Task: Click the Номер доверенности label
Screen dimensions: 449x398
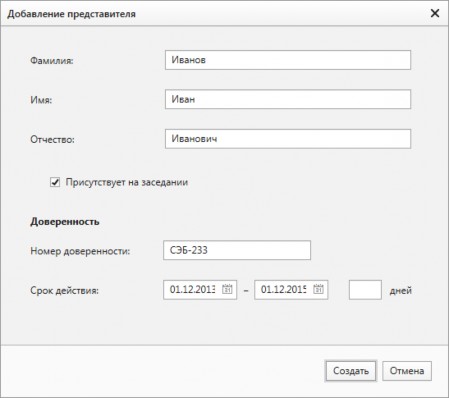Action: 80,251
